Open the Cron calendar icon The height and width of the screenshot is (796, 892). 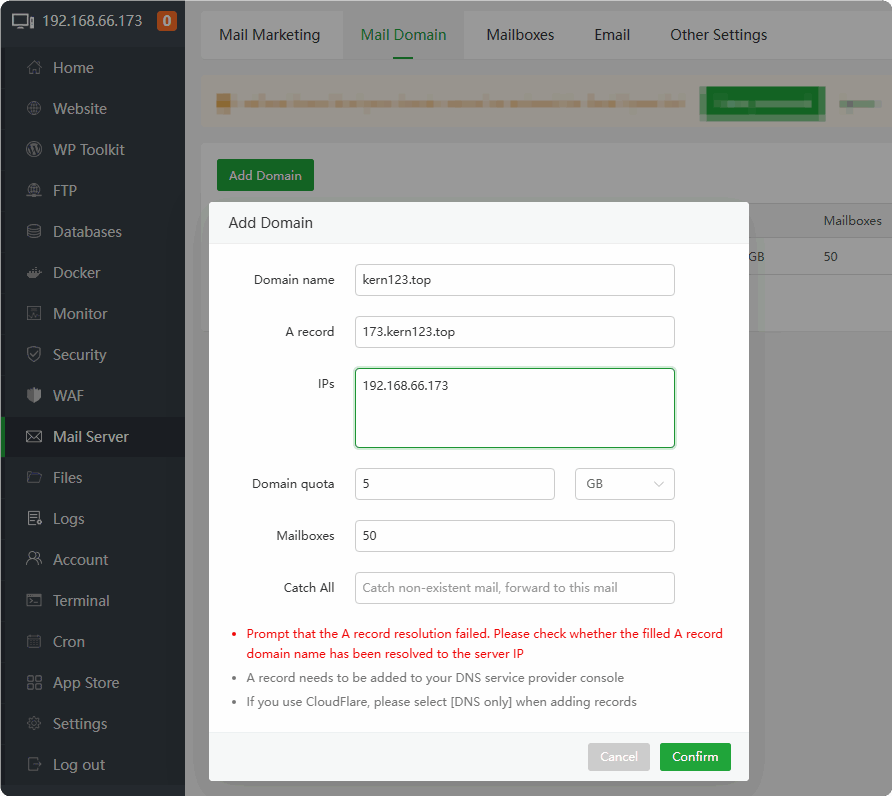click(34, 642)
